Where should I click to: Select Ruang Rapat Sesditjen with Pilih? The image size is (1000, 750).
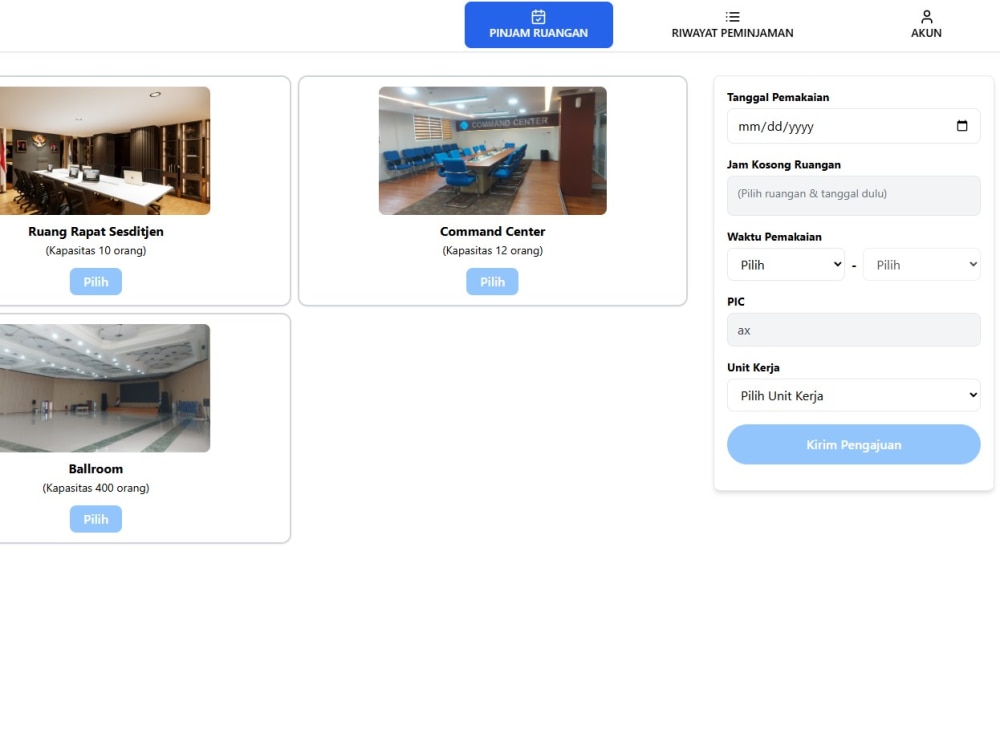pos(96,282)
